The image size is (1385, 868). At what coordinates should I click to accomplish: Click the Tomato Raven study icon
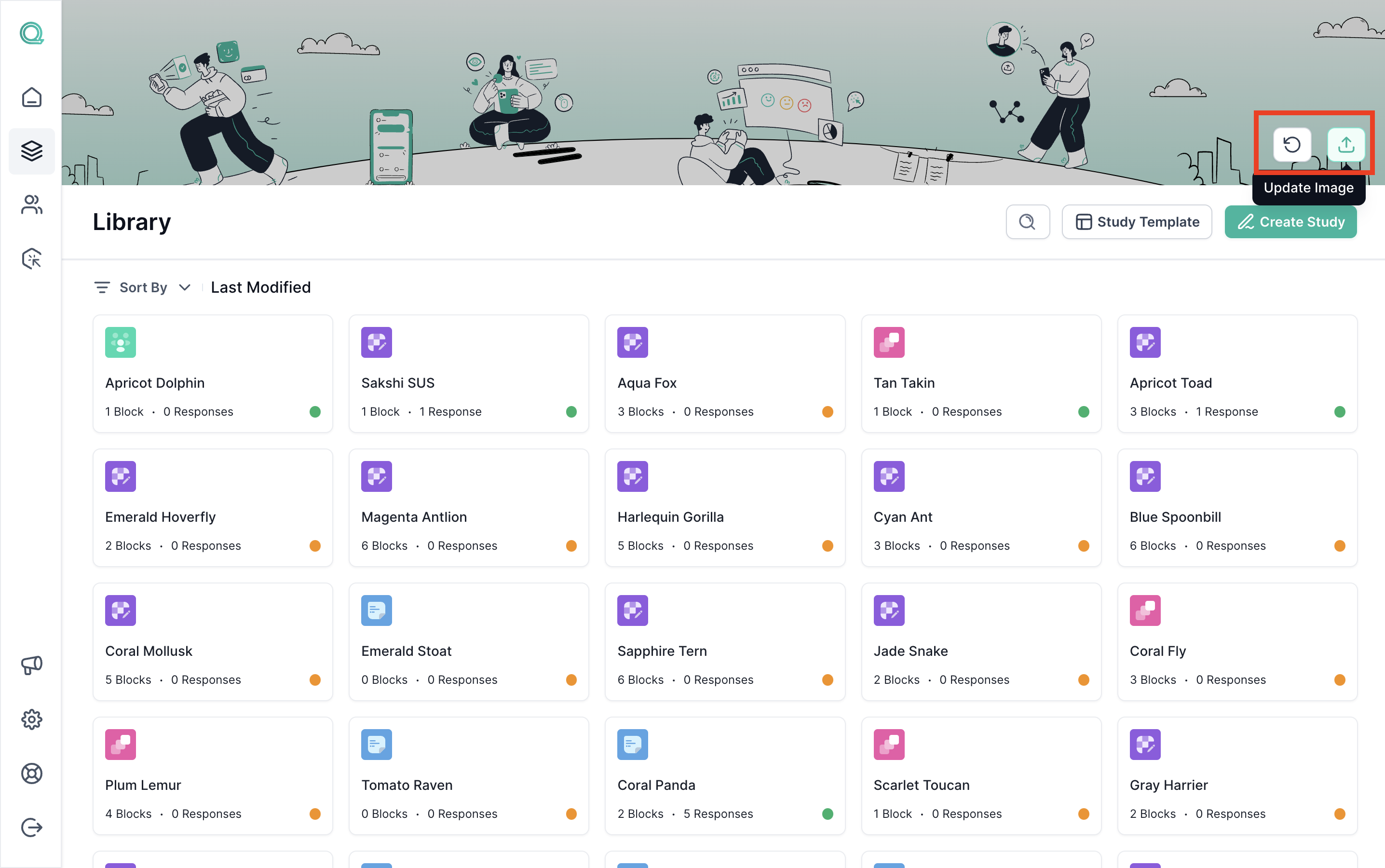click(377, 745)
